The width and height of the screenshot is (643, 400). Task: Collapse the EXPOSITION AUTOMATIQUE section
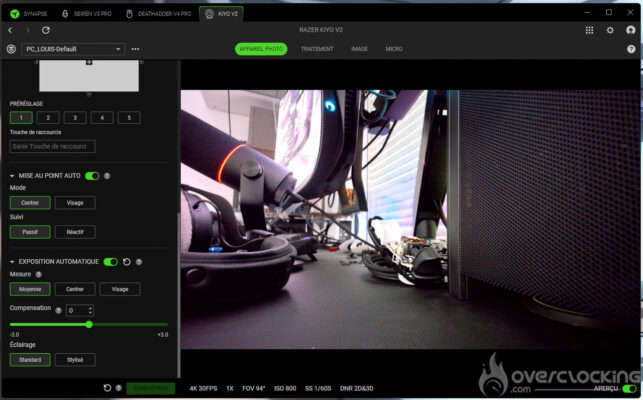(12, 262)
